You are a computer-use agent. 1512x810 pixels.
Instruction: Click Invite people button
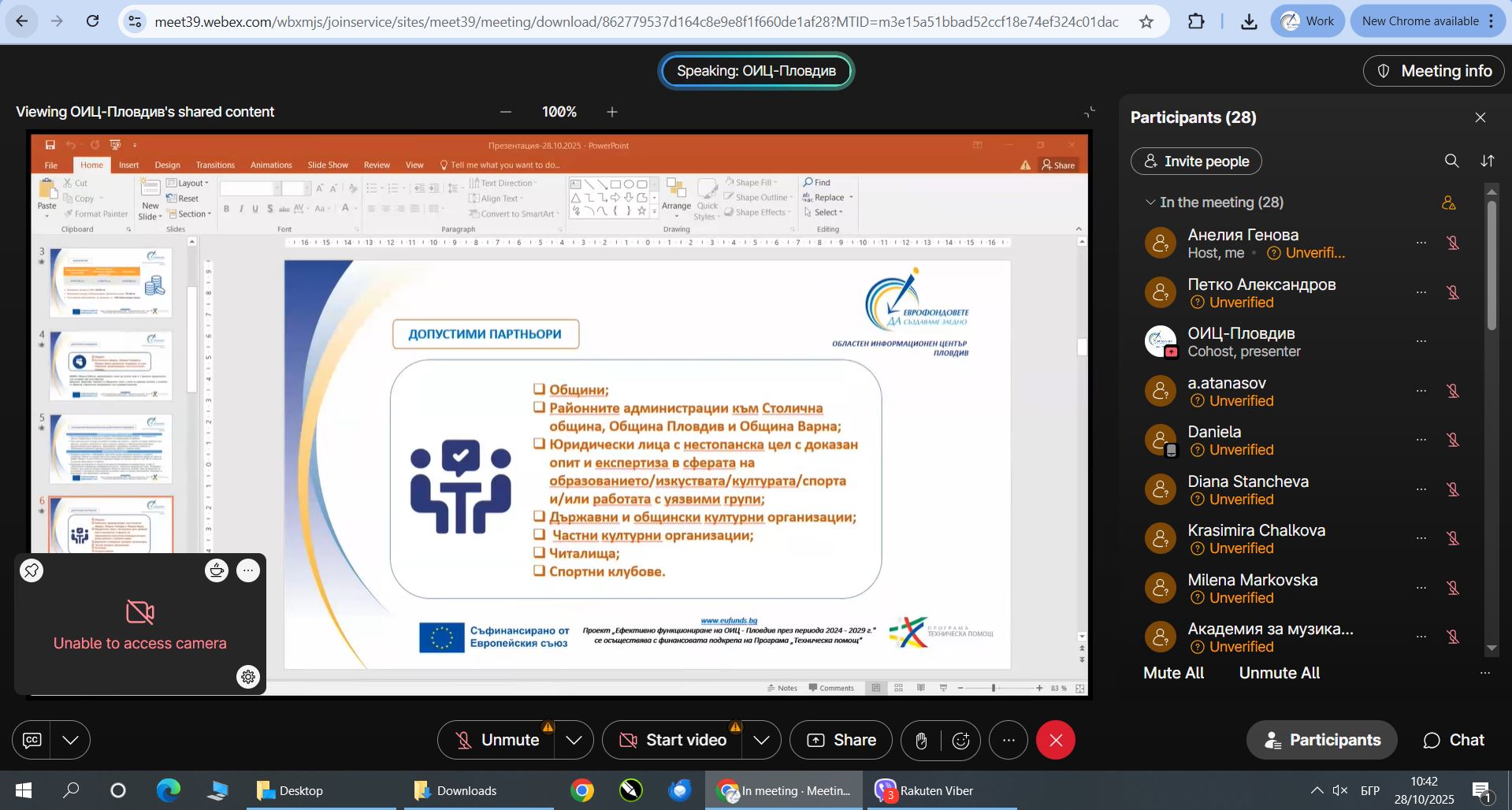[1195, 162]
